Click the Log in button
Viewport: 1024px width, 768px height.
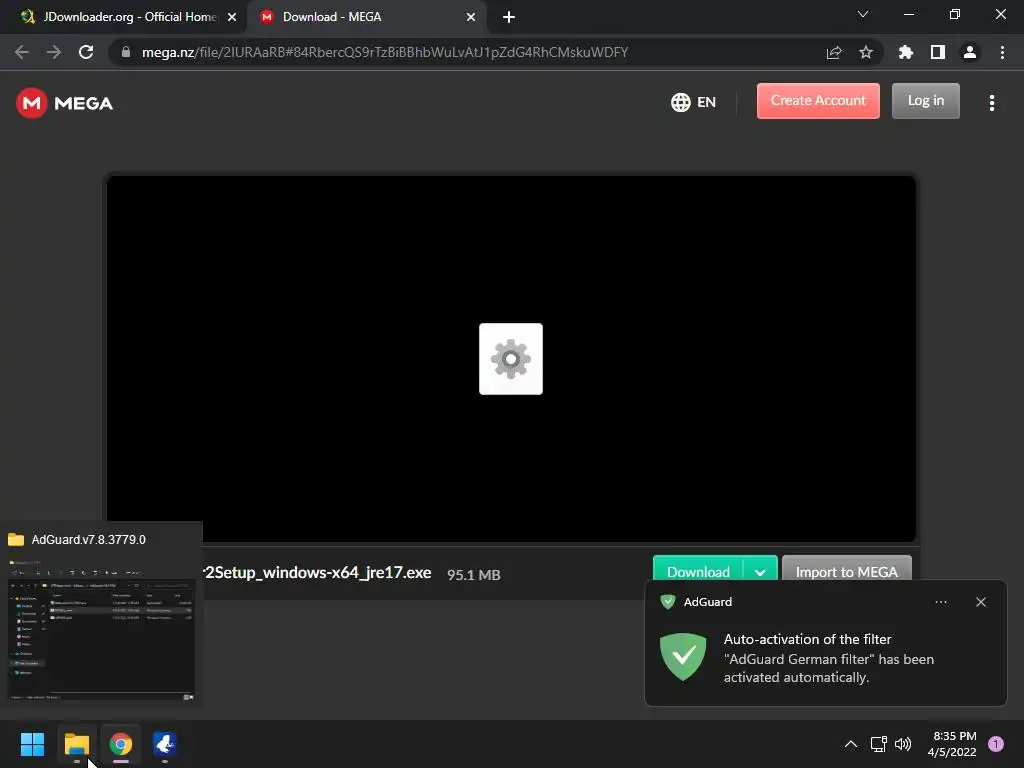tap(925, 101)
